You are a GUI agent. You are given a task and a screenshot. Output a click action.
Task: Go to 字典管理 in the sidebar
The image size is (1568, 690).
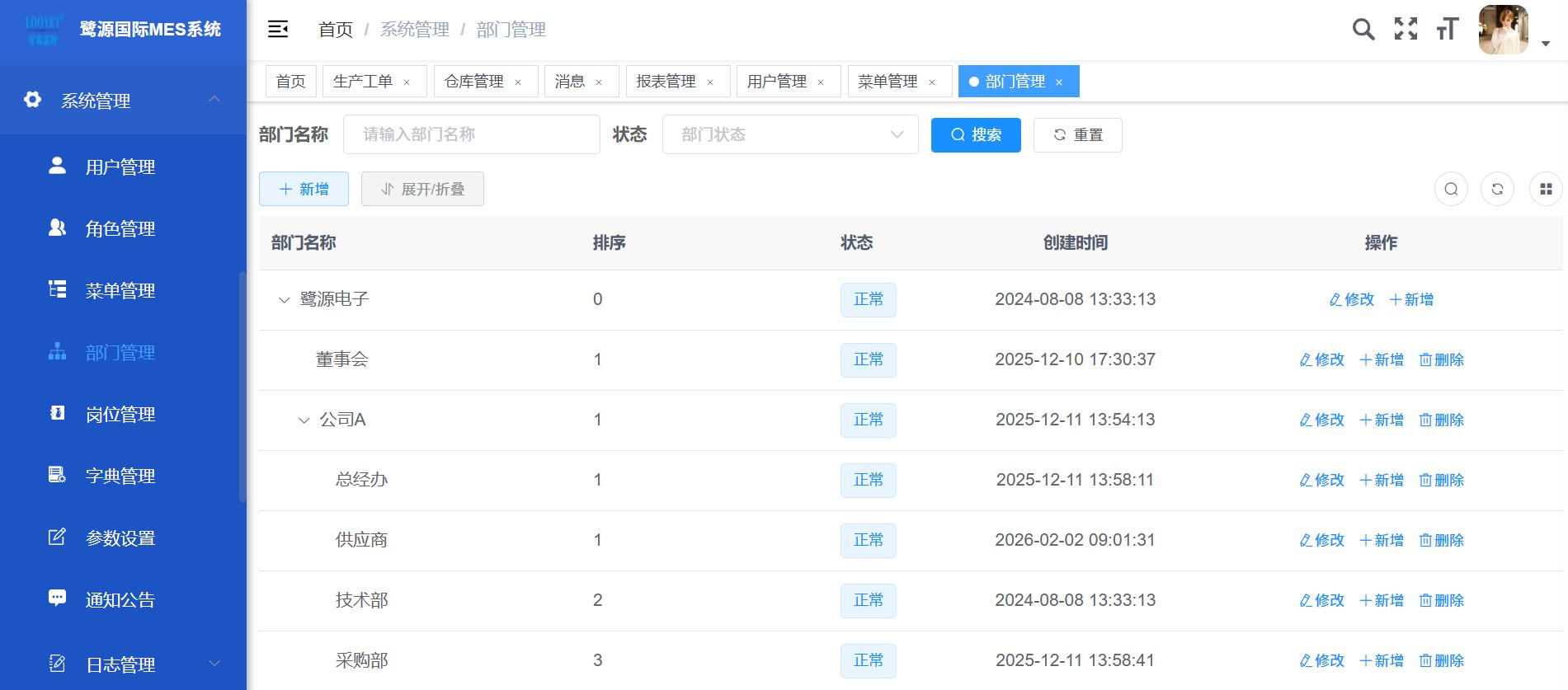point(120,476)
